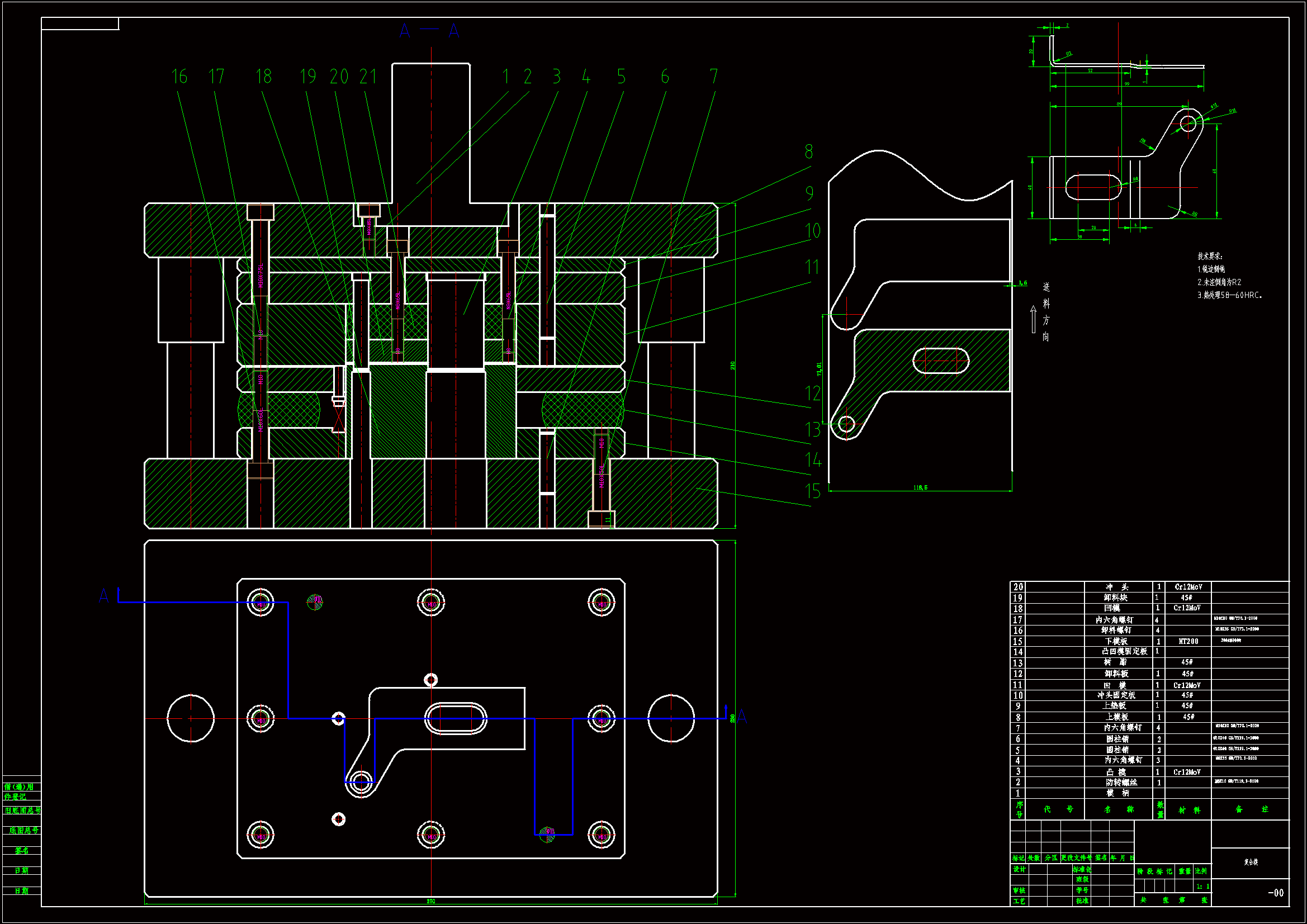This screenshot has height=924, width=1307.
Task: Select the oblong slot in plan view
Action: 456,718
